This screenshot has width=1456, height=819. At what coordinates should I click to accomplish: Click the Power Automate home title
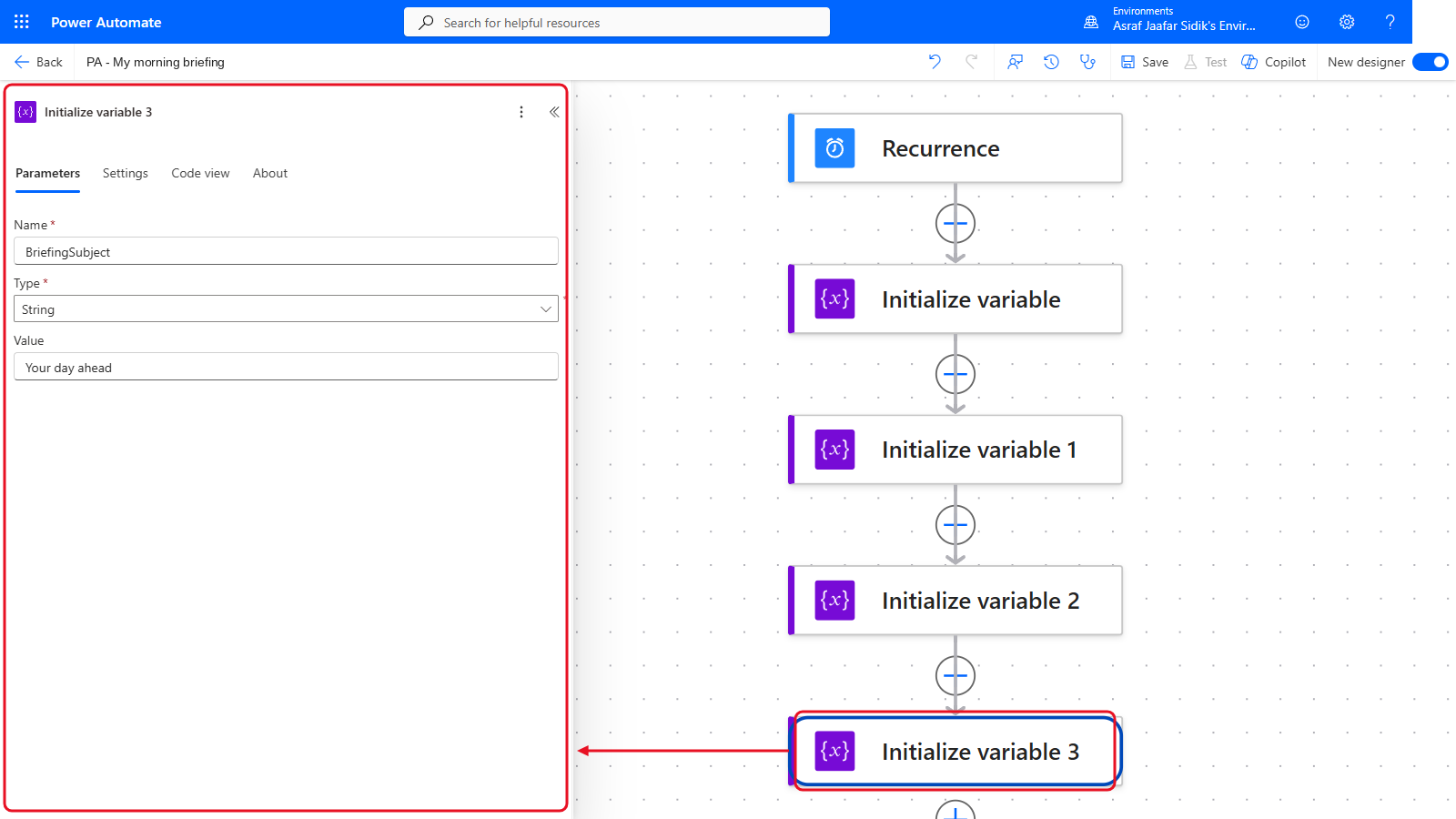(106, 22)
